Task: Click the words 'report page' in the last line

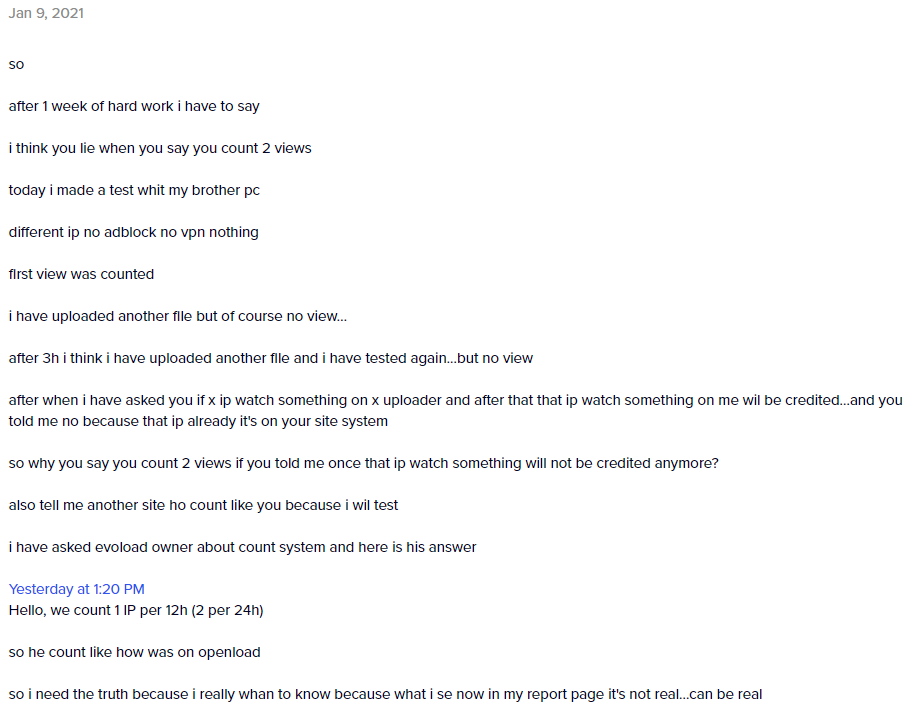Action: (x=565, y=695)
